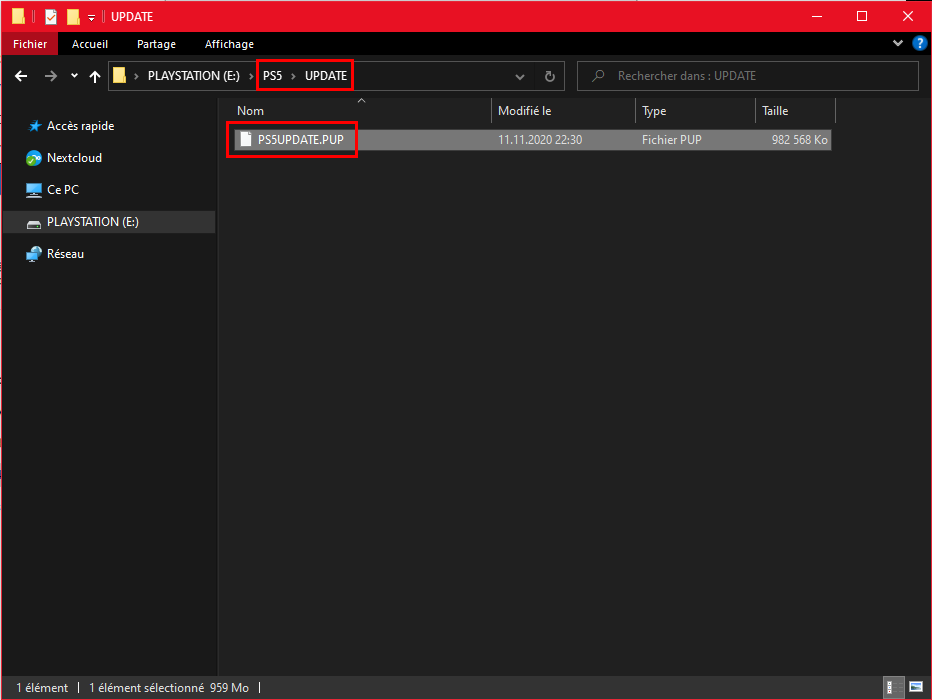Open Ce PC in the sidebar

point(62,190)
